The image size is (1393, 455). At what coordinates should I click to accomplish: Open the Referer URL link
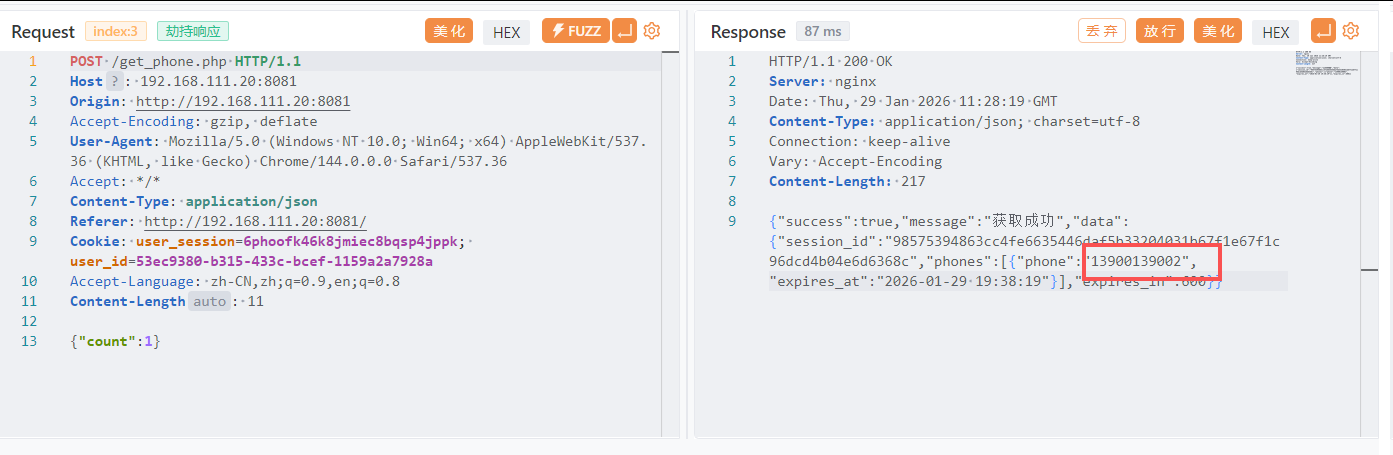pos(255,221)
